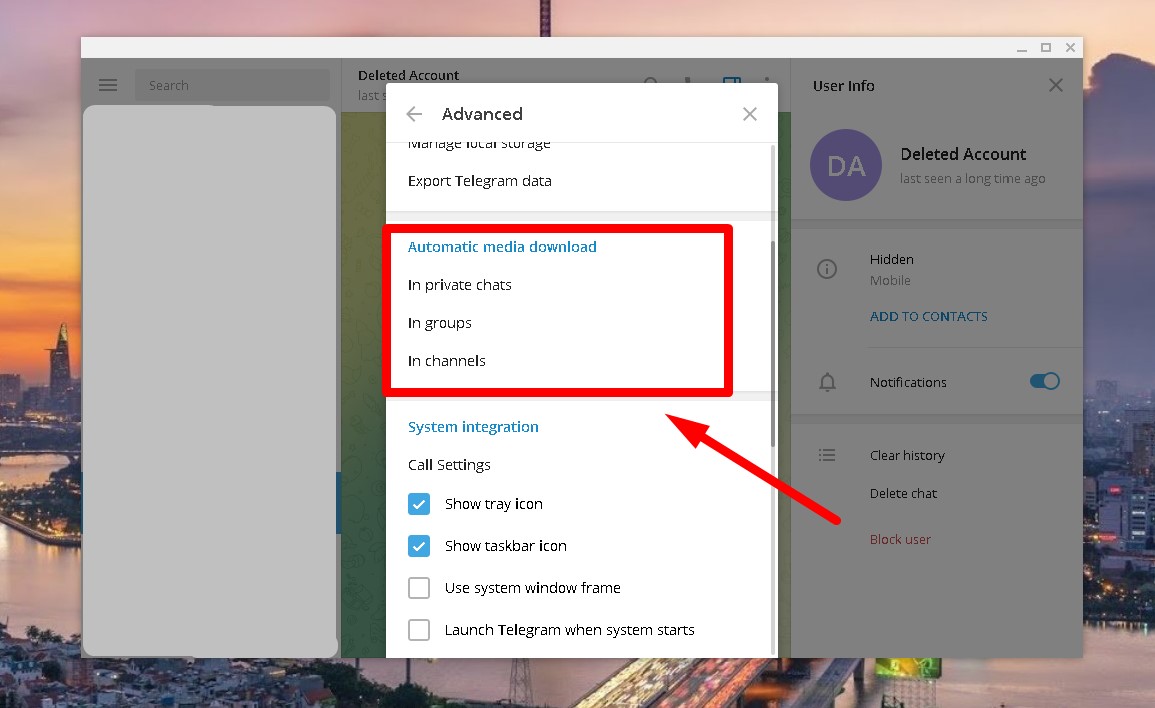Open the hamburger main menu
The width and height of the screenshot is (1155, 708).
tap(108, 85)
